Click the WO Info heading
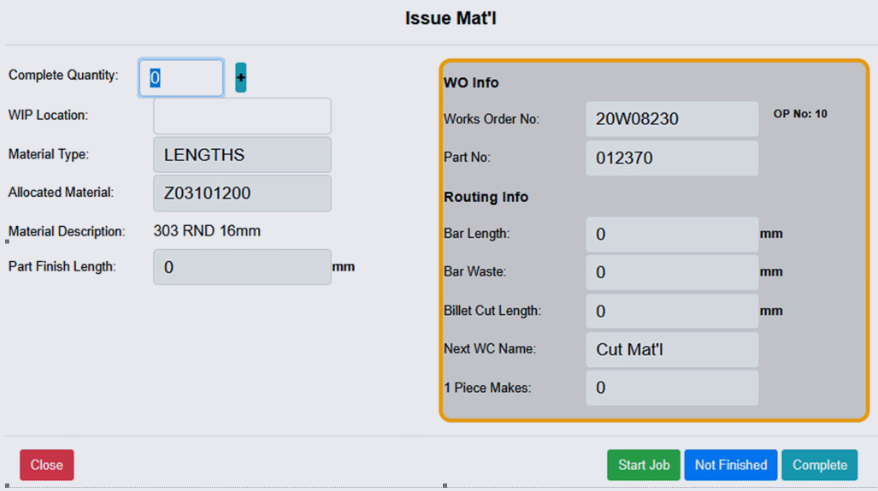The height and width of the screenshot is (491, 878). (471, 82)
